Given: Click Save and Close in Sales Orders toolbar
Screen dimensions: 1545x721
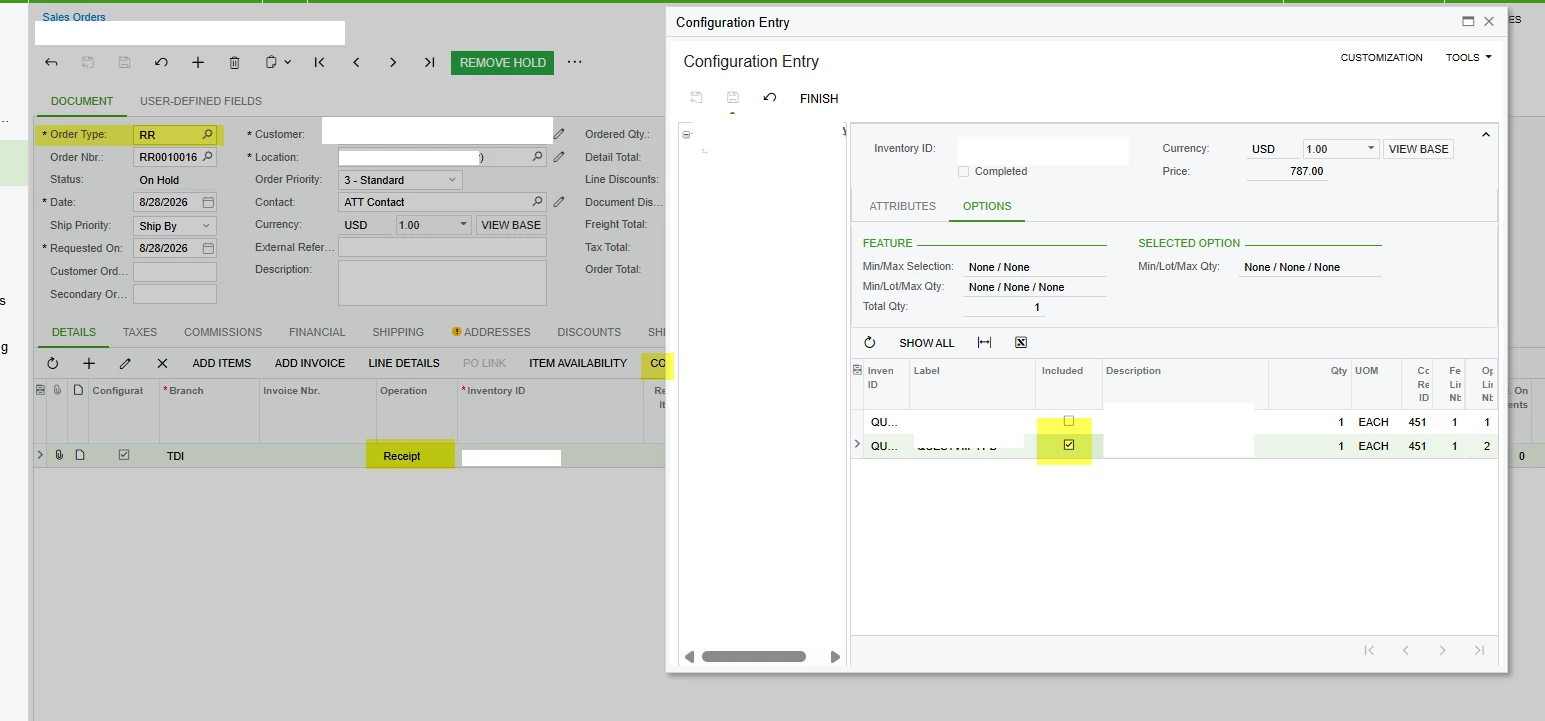Looking at the screenshot, I should 88,62.
